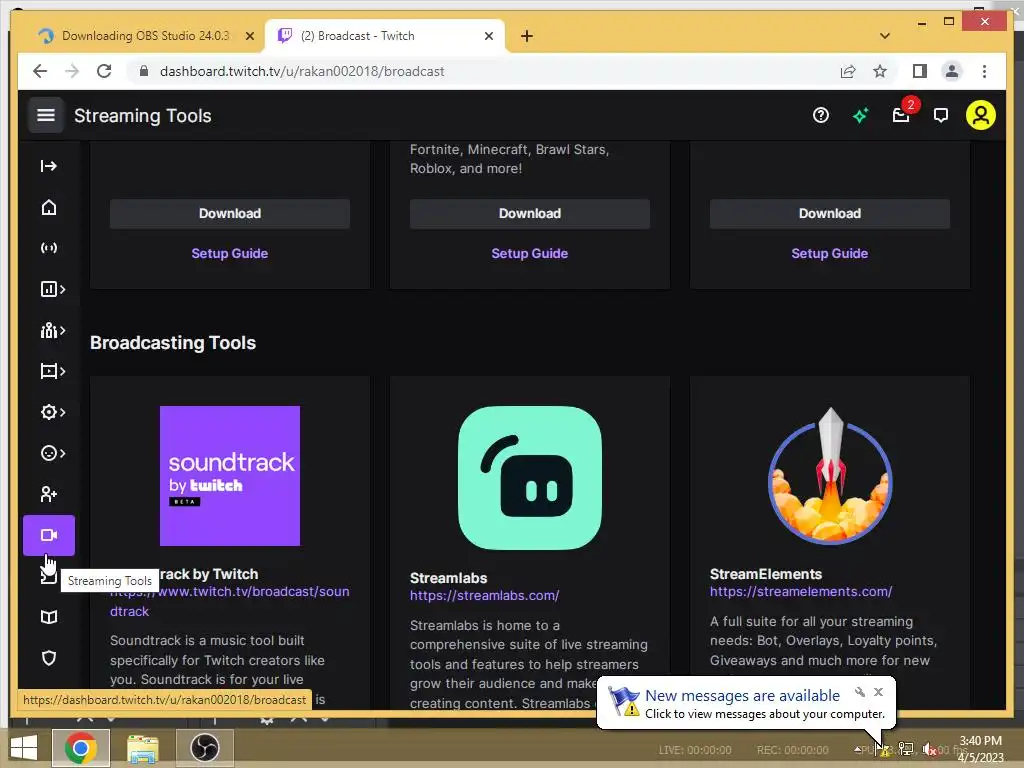
Task: Click the green sparkle icon in header
Action: pos(861,116)
